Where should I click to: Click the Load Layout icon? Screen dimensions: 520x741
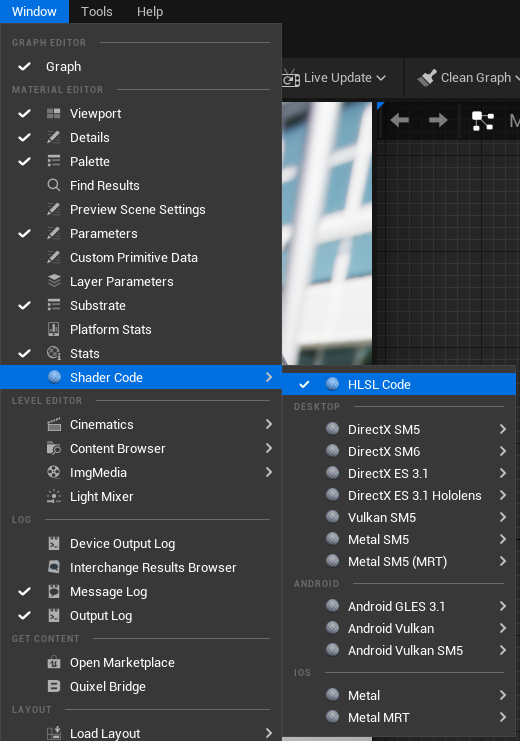tap(54, 733)
